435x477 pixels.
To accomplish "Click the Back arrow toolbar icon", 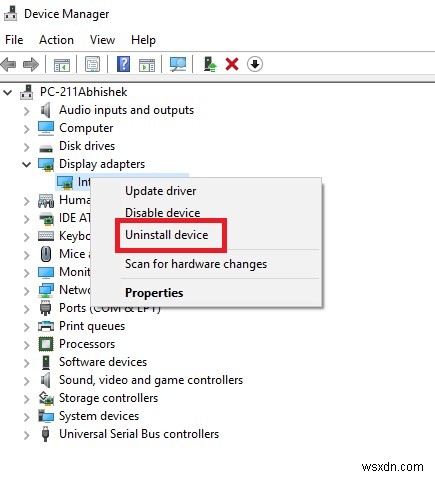I will point(9,64).
